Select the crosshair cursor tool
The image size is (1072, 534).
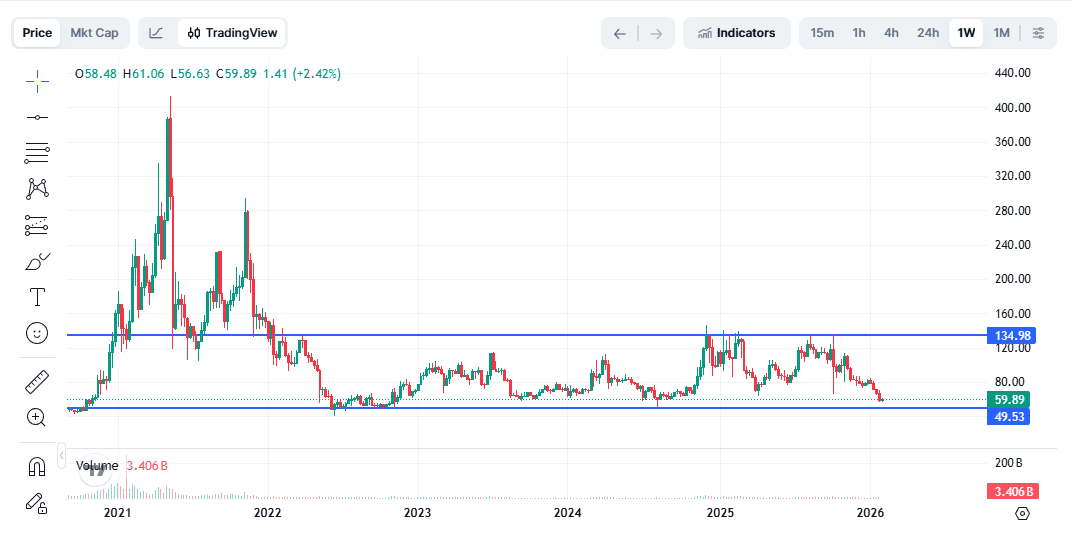[x=37, y=81]
